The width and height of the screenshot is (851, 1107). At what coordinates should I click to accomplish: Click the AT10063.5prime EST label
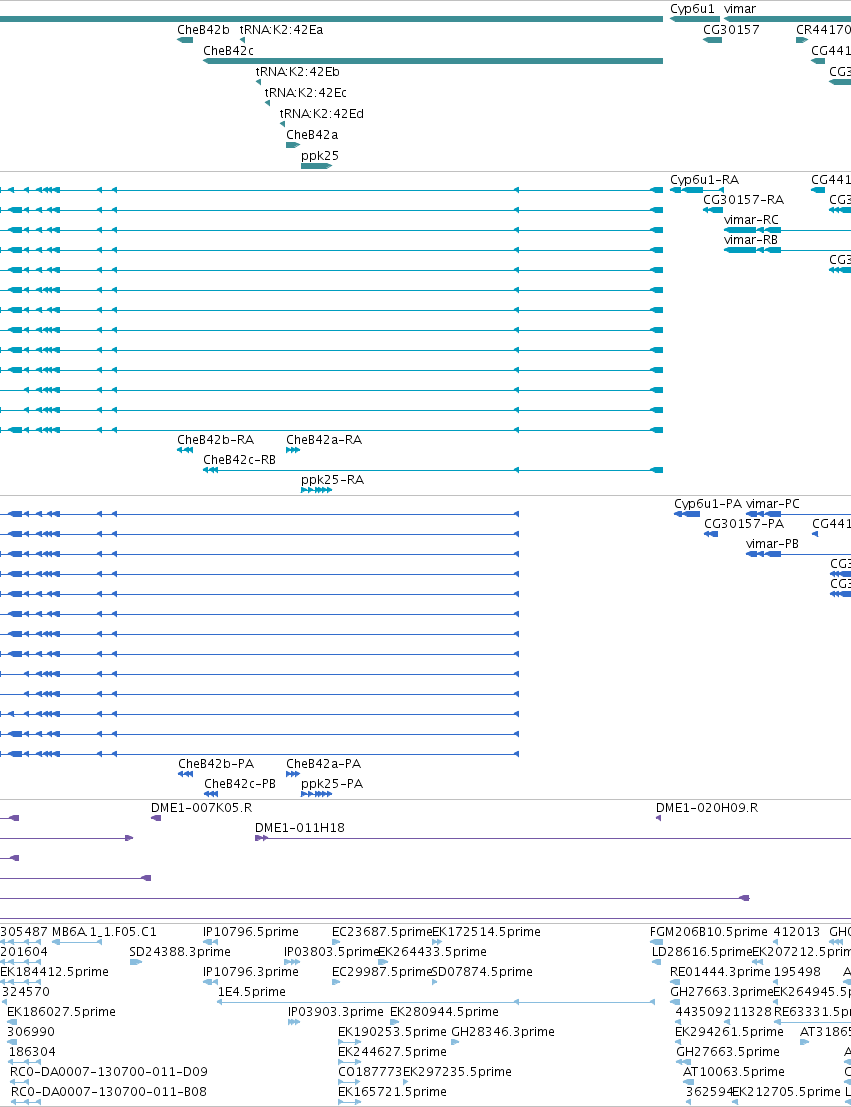[734, 1072]
